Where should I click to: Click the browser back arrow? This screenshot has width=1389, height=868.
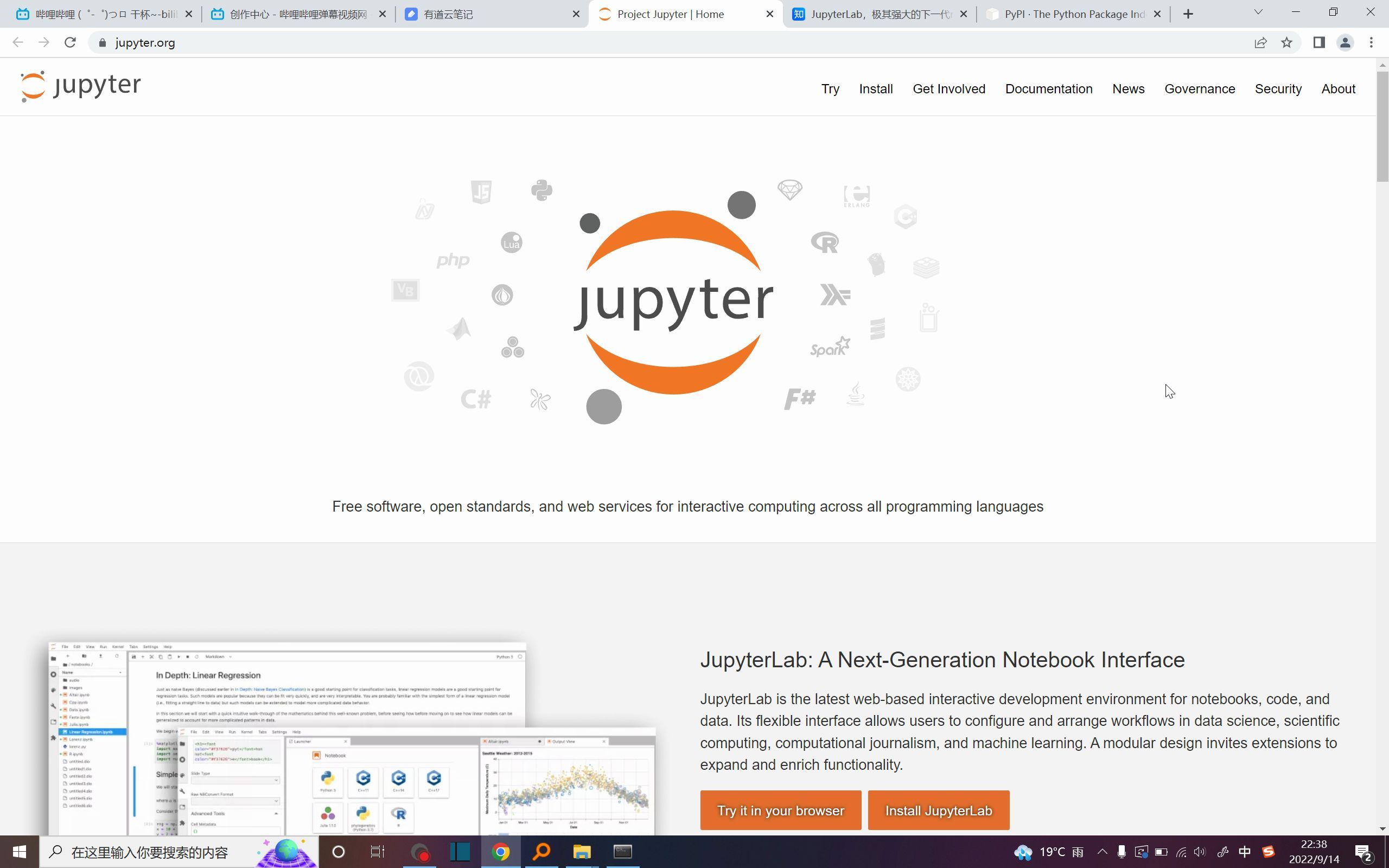[x=18, y=42]
